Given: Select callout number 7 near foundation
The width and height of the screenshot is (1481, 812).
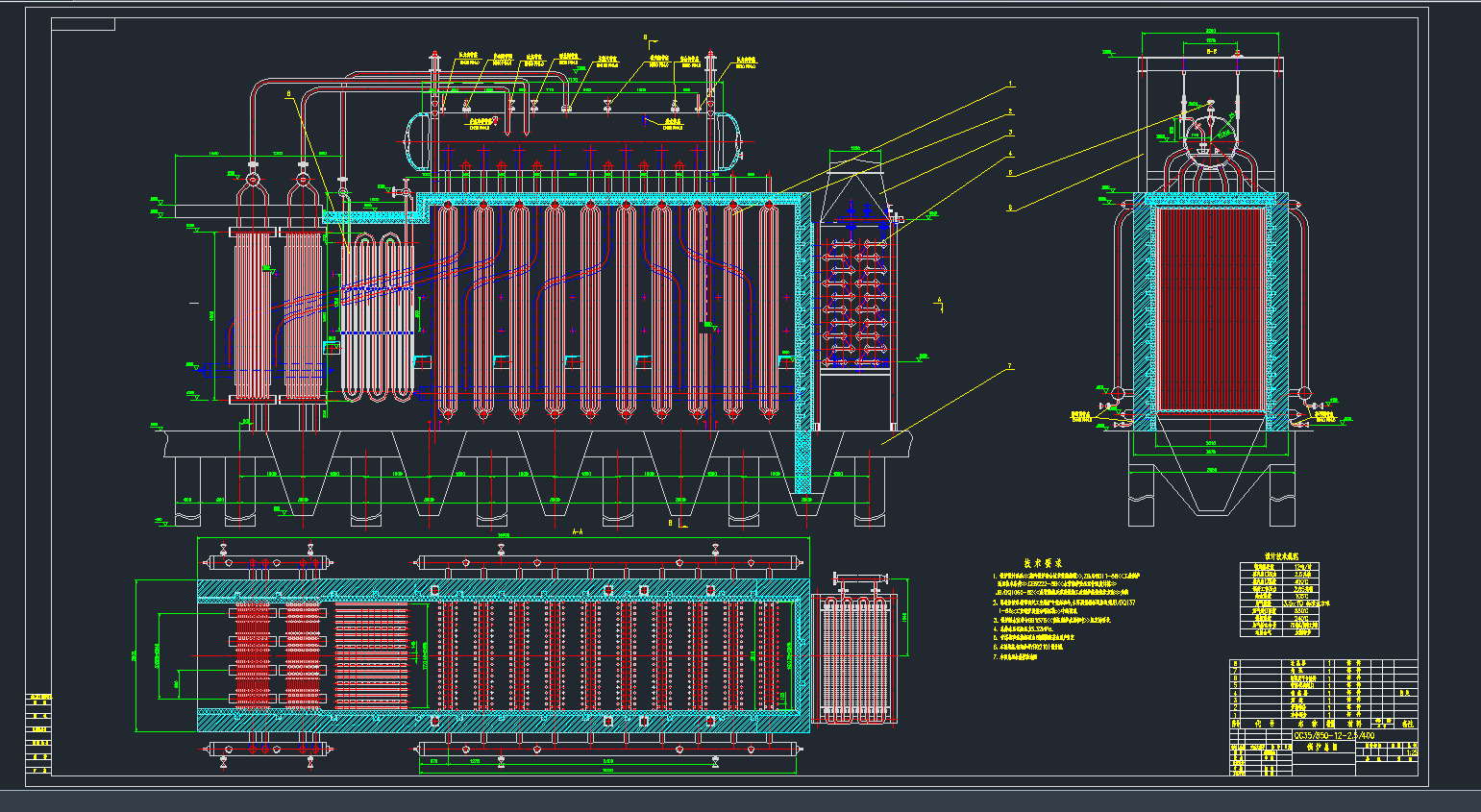Looking at the screenshot, I should click(x=1010, y=366).
